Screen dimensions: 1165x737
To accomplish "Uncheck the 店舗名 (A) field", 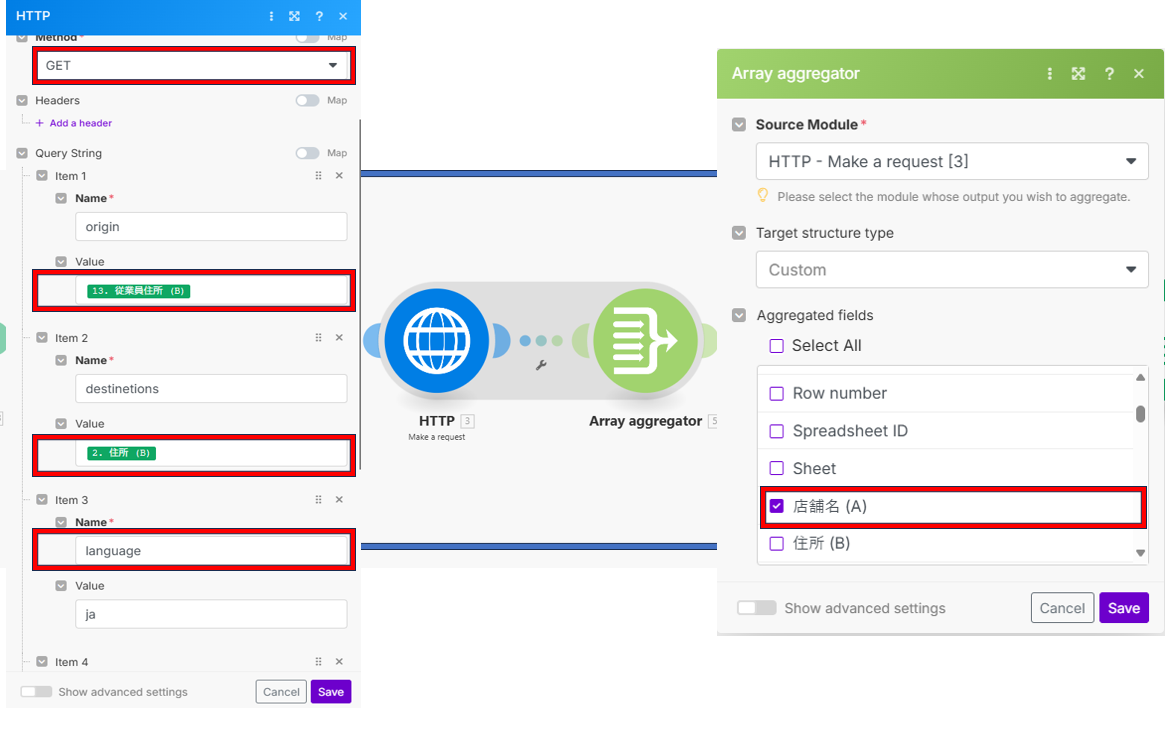I will point(776,506).
